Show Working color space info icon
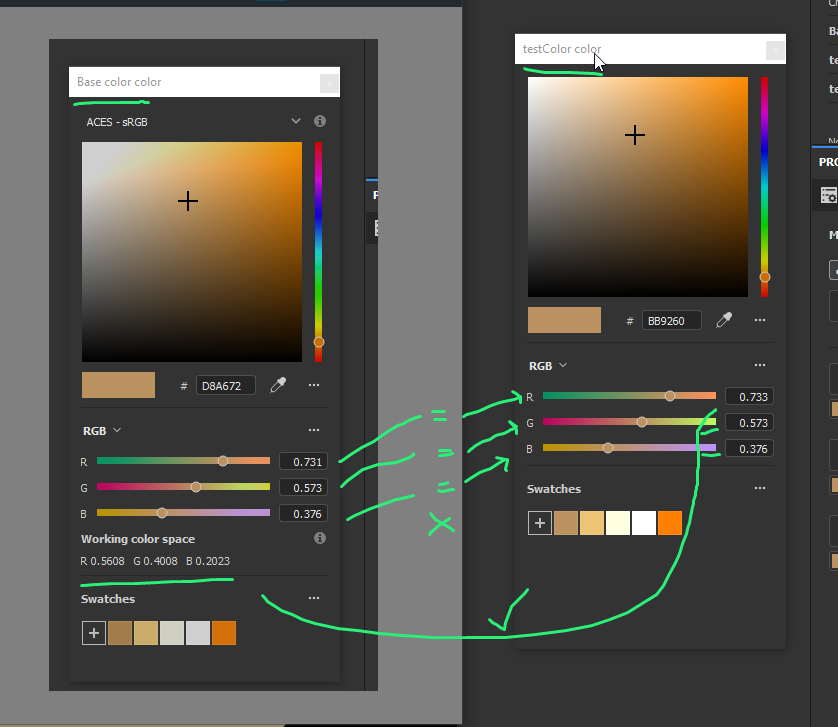838x727 pixels. 320,538
